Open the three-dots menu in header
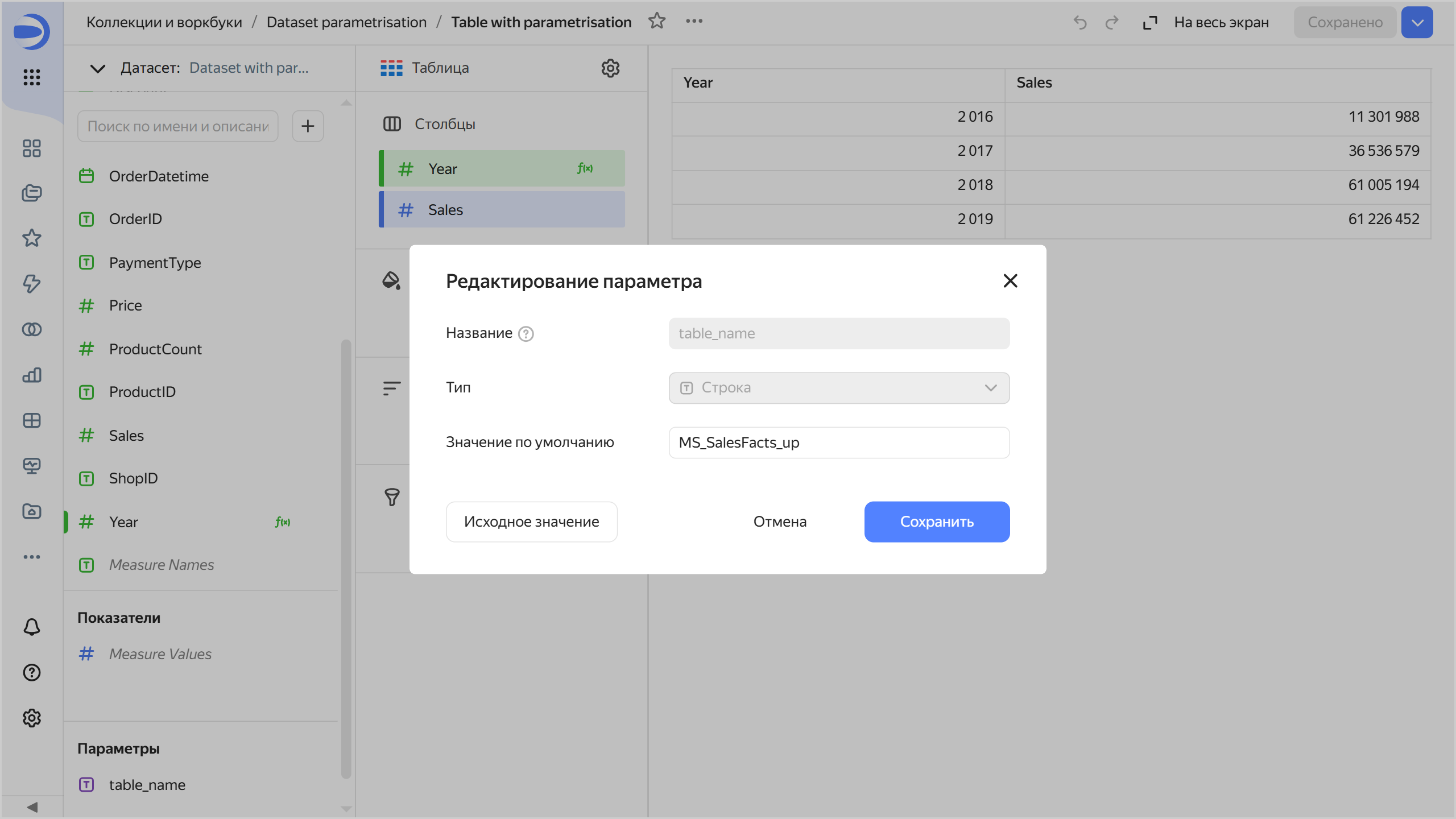Image resolution: width=1456 pixels, height=819 pixels. pos(694,21)
